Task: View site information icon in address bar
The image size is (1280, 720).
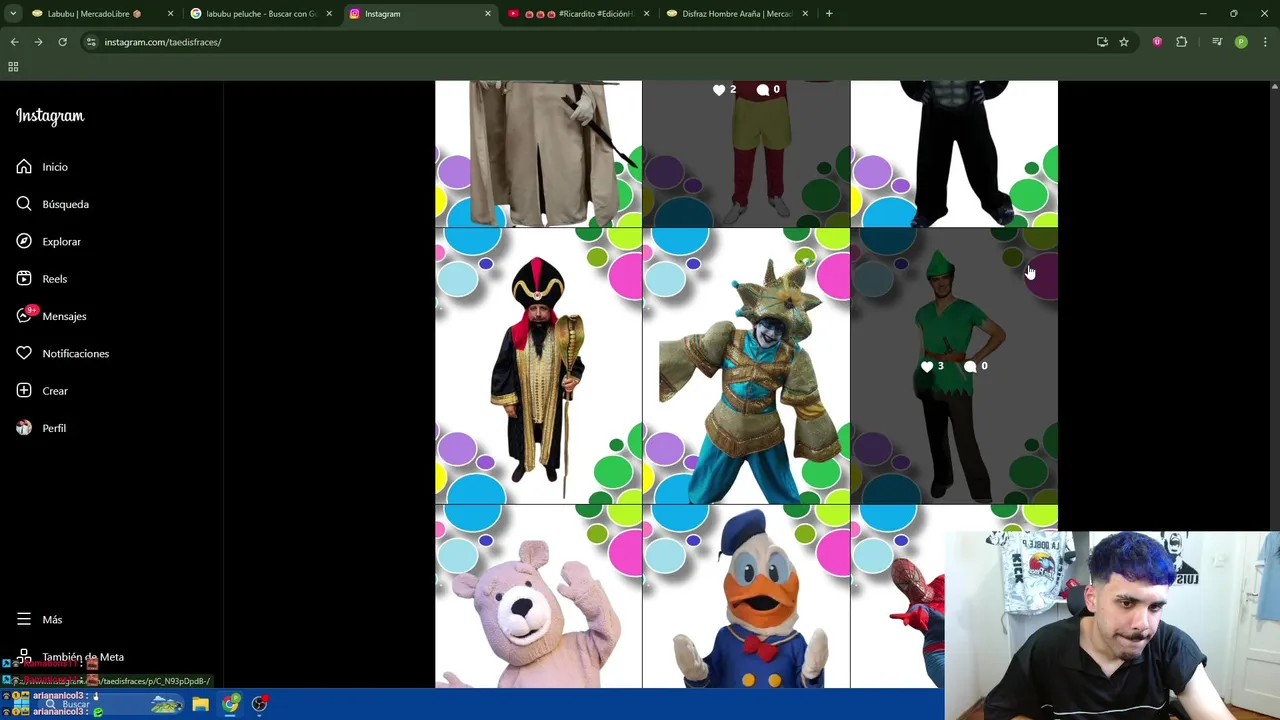Action: pyautogui.click(x=91, y=42)
